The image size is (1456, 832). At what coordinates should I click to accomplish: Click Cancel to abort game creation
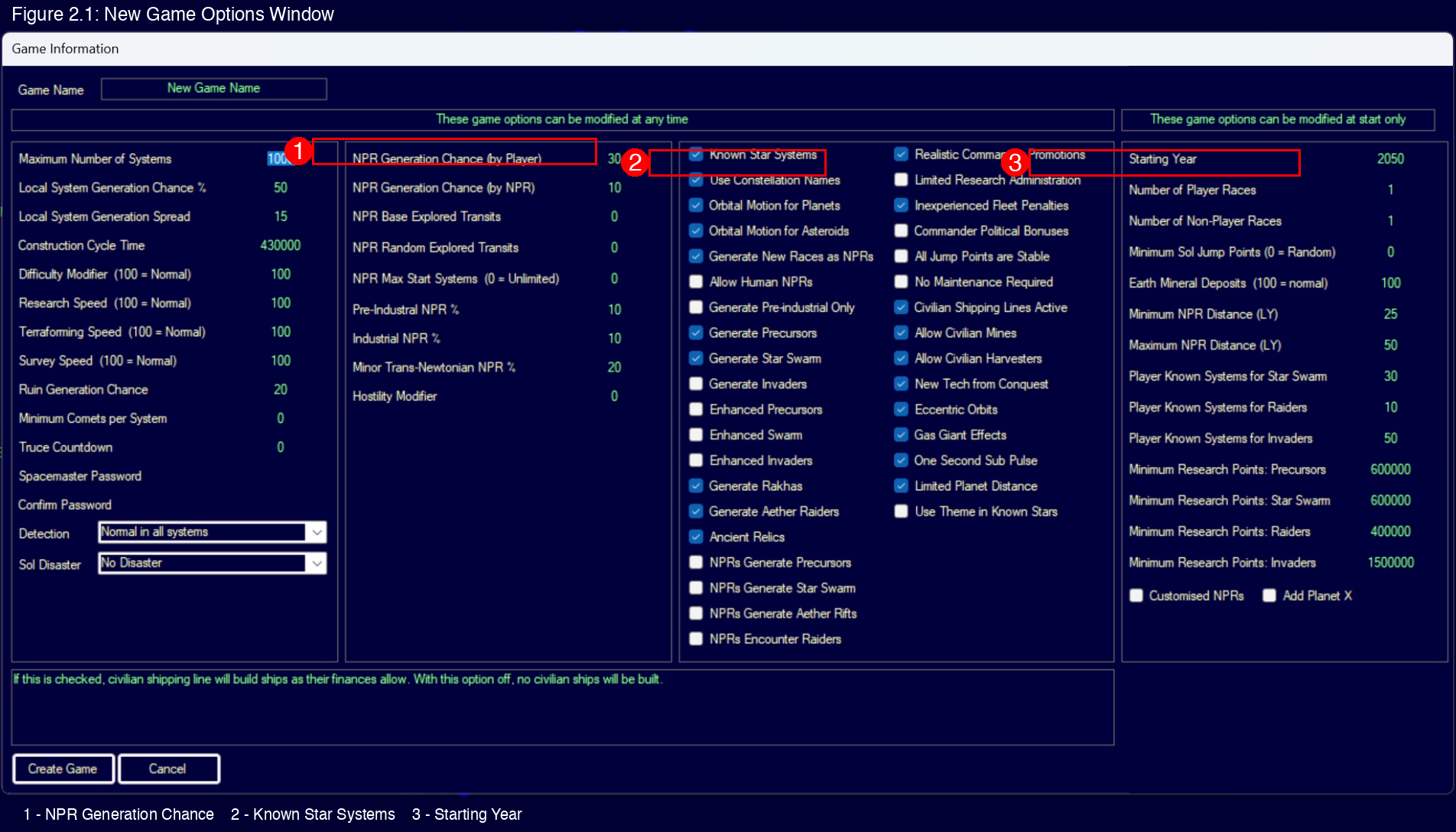168,769
